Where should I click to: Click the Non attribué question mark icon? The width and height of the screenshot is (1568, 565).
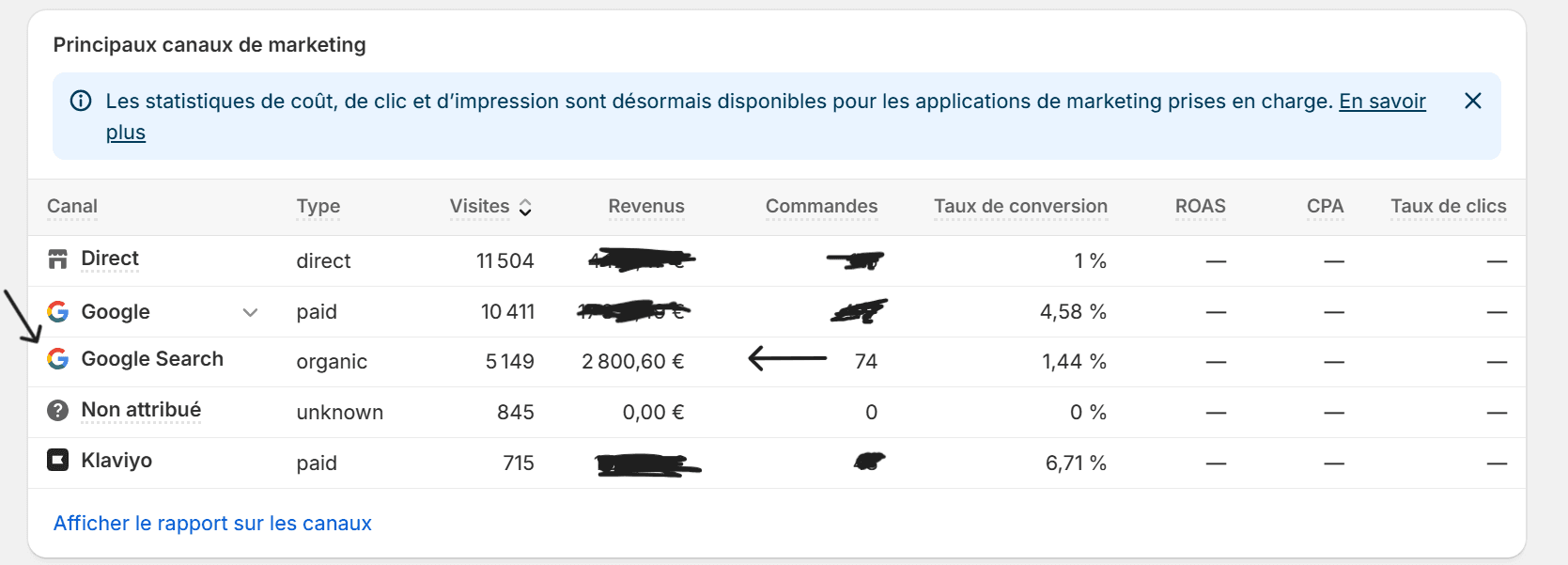[58, 411]
